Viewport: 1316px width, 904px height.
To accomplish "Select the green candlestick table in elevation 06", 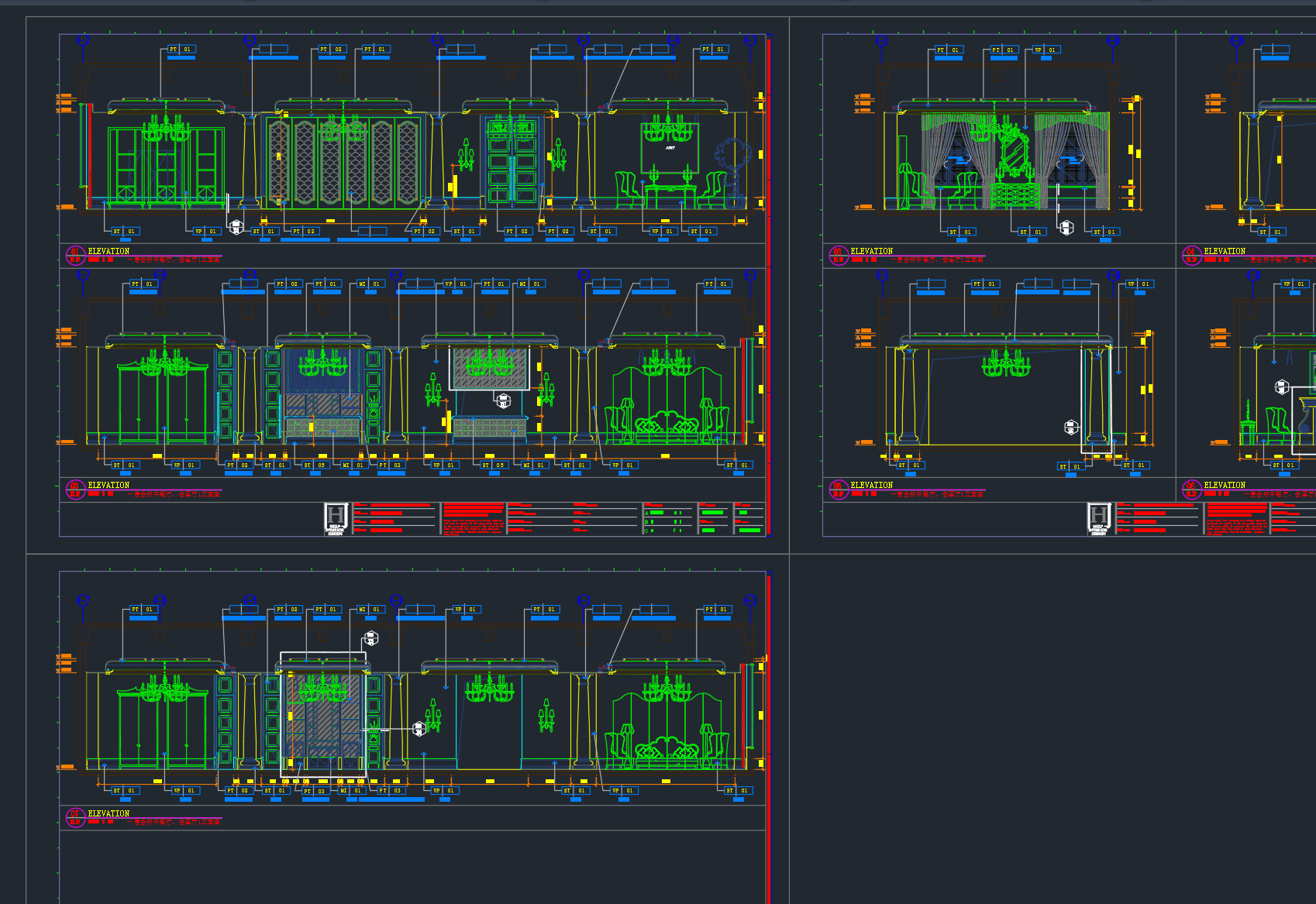I will 1247,423.
